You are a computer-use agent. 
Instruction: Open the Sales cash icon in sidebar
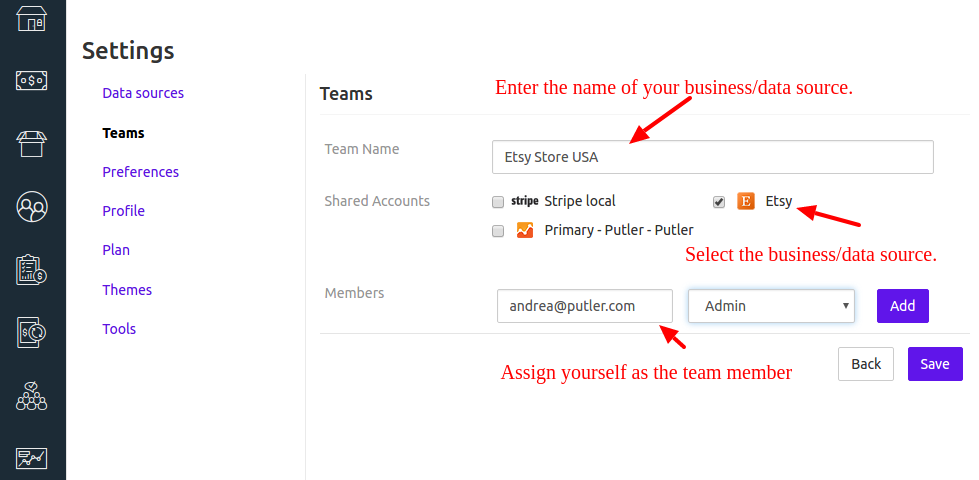[32, 81]
